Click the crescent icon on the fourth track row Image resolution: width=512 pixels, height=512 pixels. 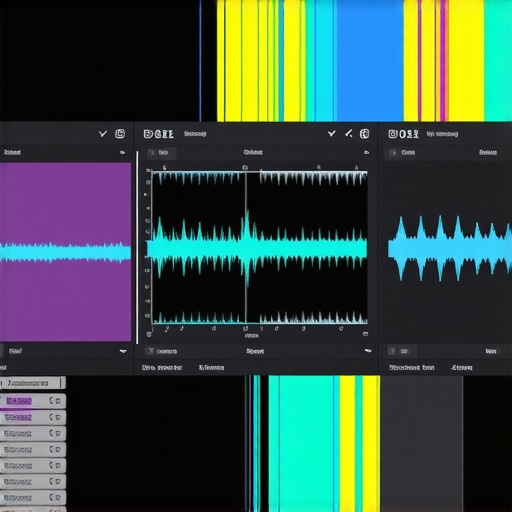[x=51, y=450]
